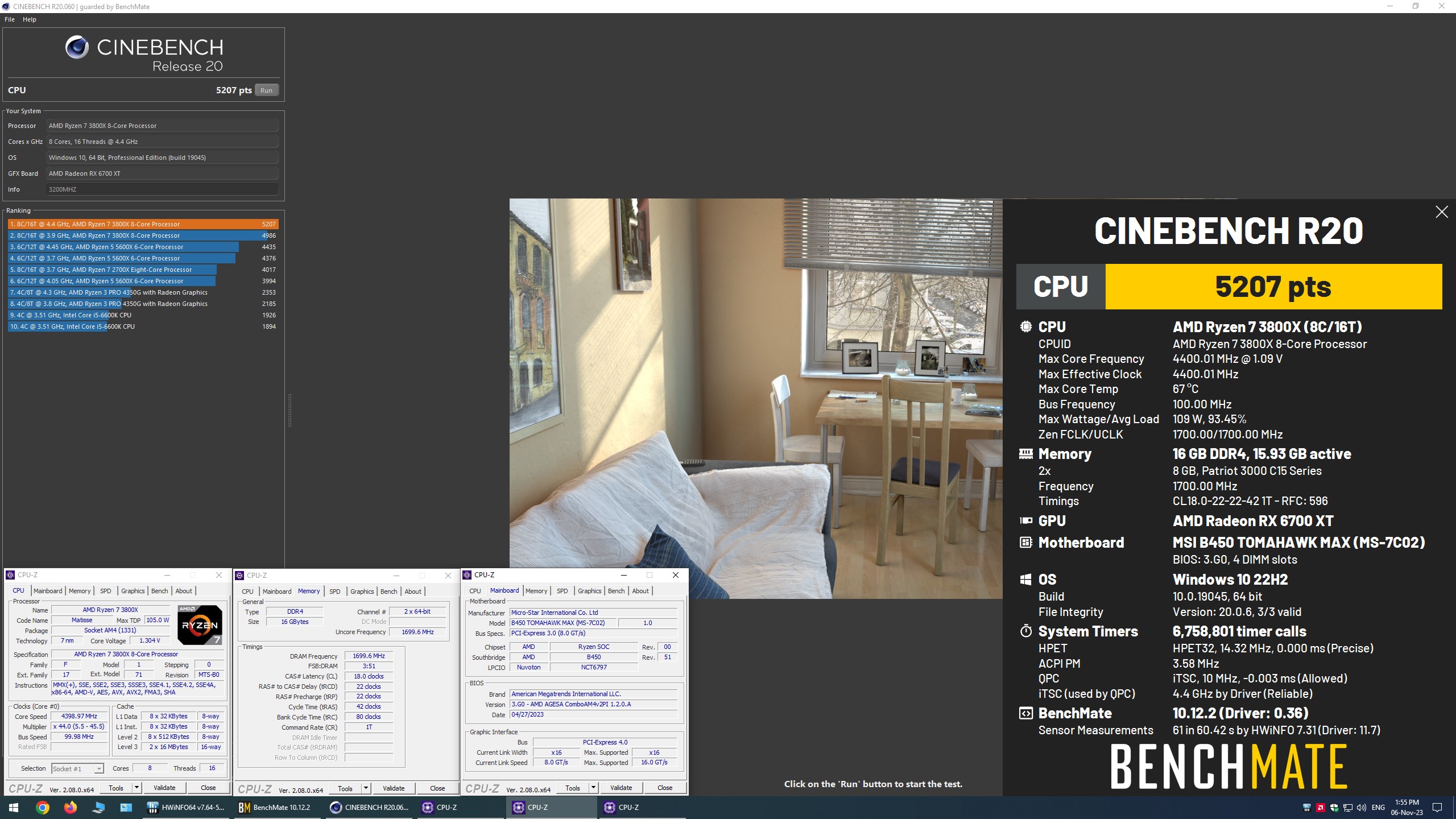This screenshot has height=819, width=1456.
Task: Open the network status tray icon
Action: tap(1347, 808)
